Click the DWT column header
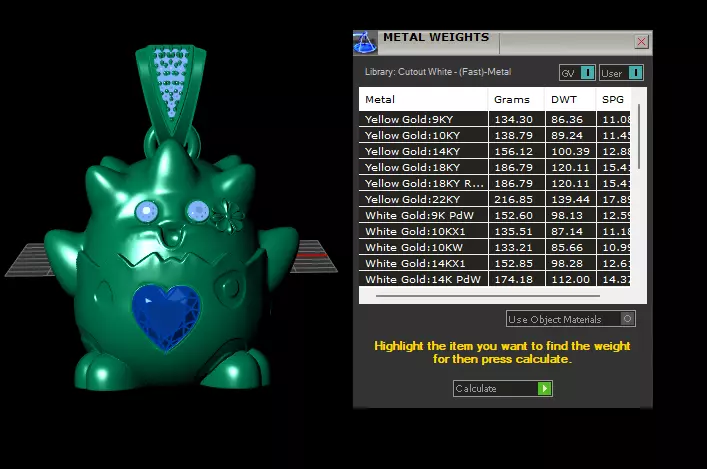The width and height of the screenshot is (707, 469). (x=570, y=99)
